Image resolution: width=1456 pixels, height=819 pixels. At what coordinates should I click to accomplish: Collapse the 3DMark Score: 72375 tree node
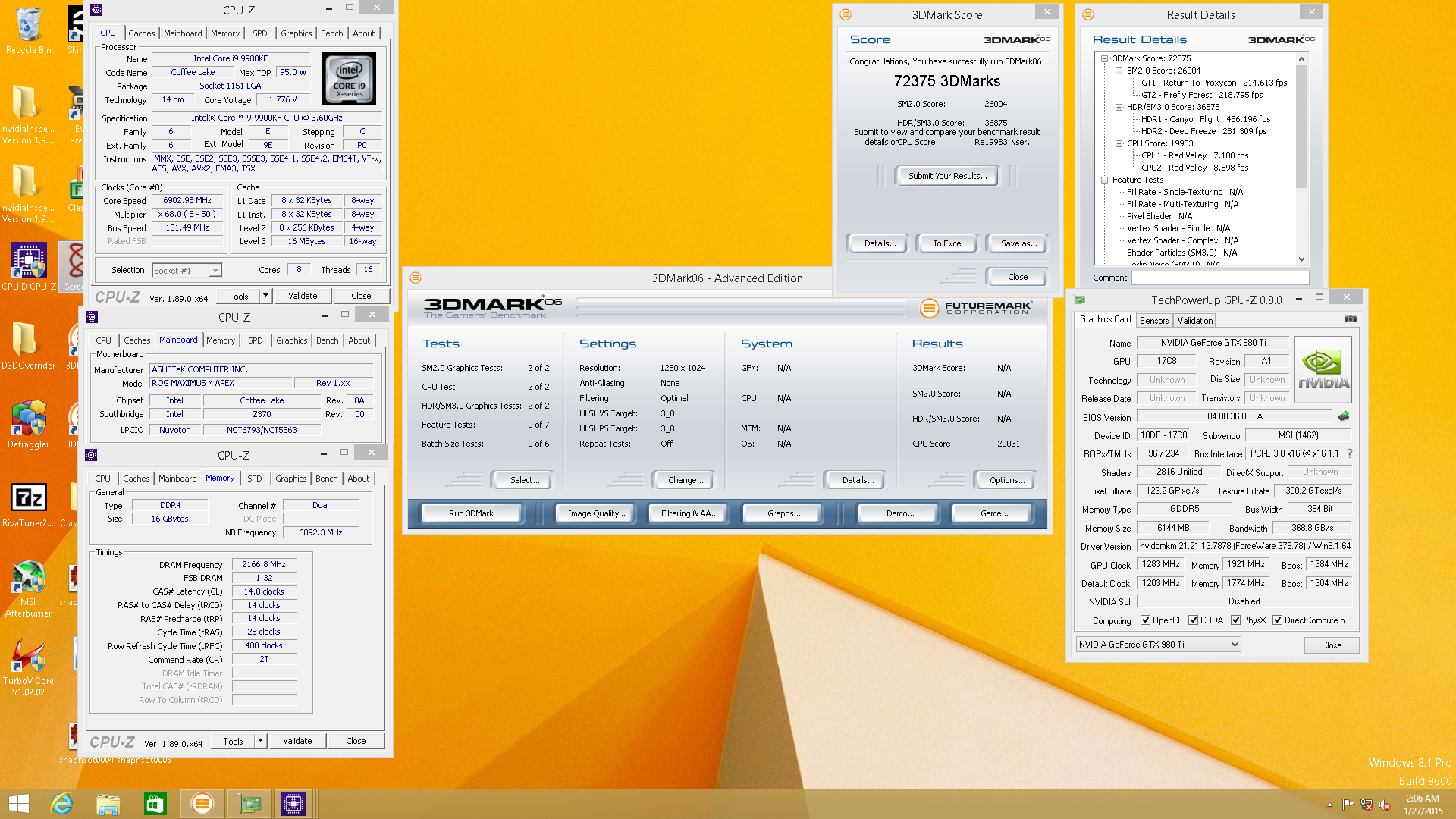point(1104,58)
